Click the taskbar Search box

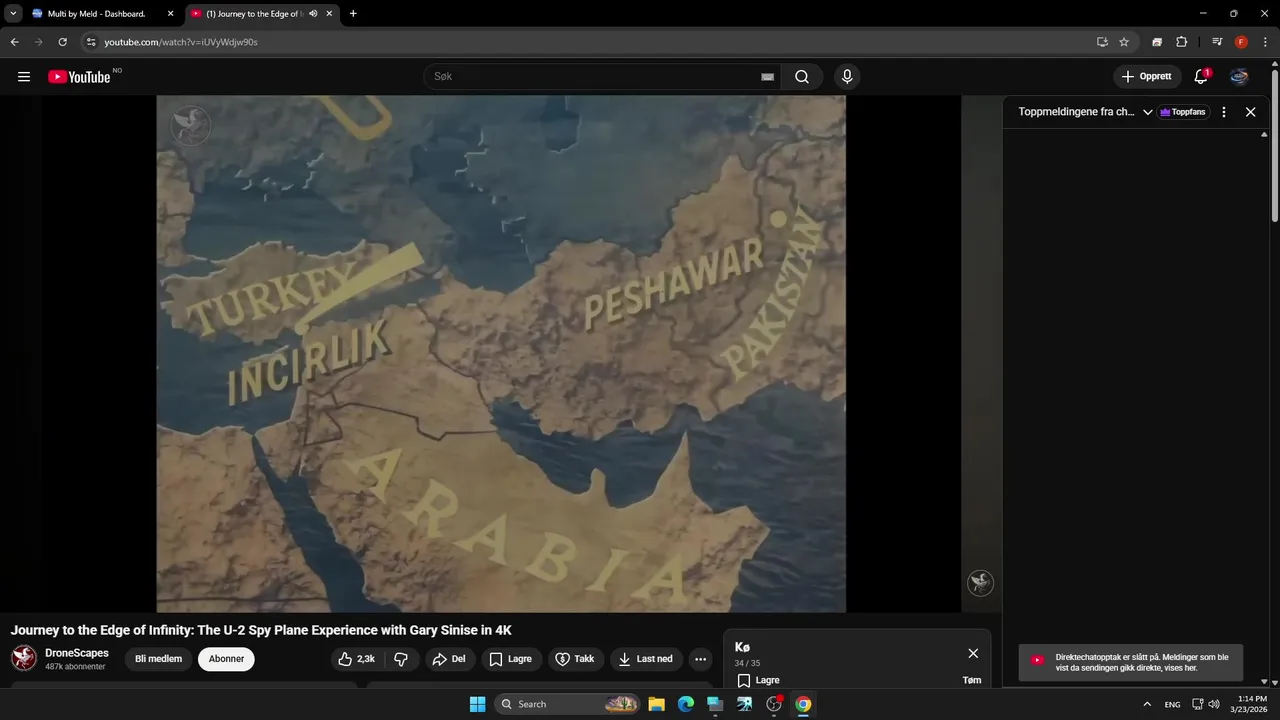point(567,704)
